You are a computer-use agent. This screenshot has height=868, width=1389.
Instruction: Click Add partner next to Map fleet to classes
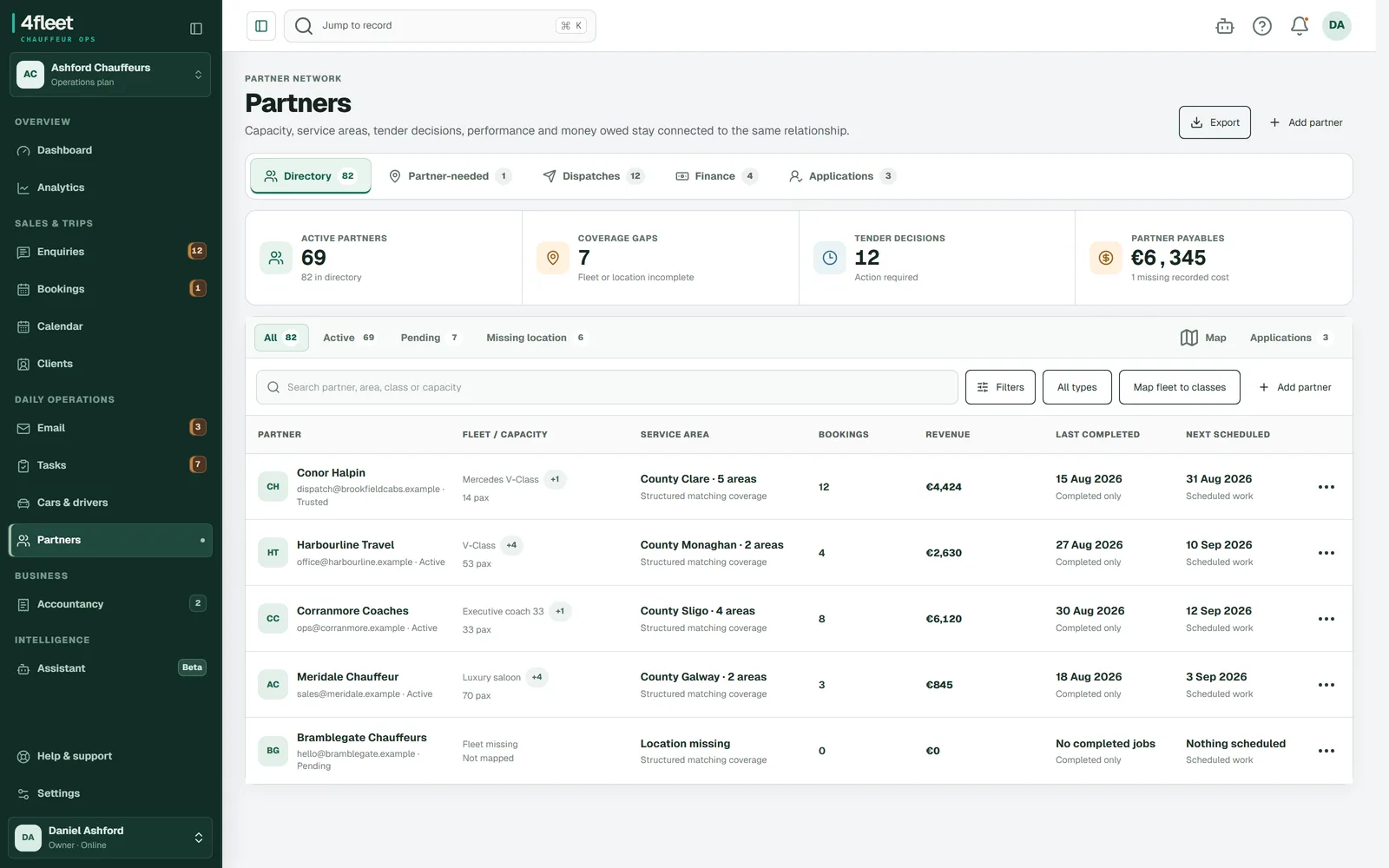coord(1295,387)
